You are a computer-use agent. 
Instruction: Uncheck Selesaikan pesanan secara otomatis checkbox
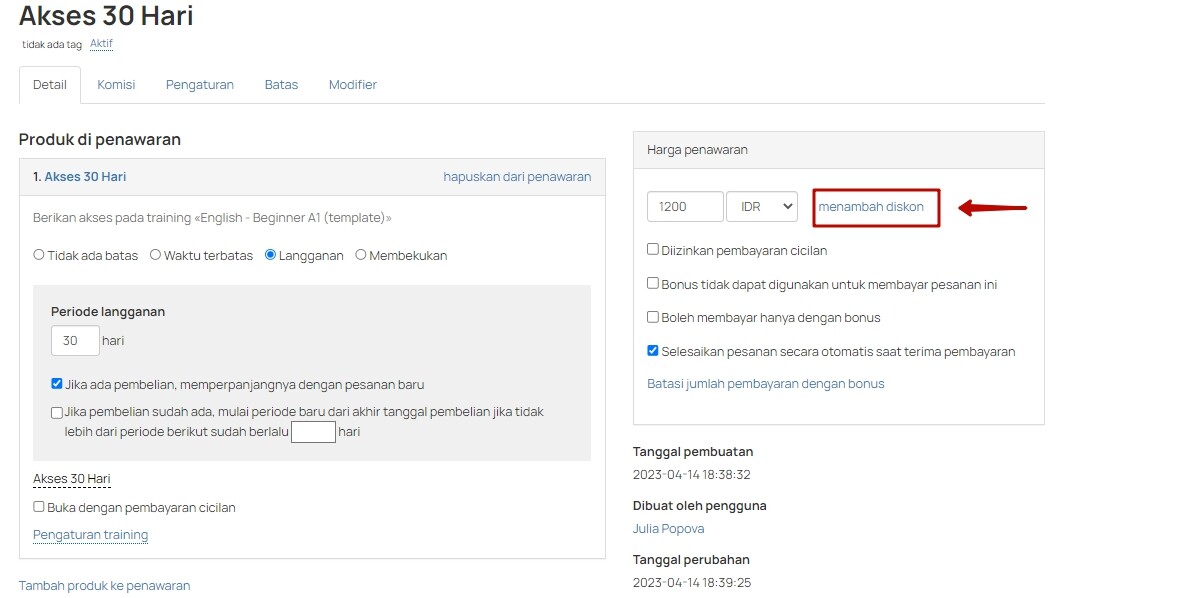tap(653, 351)
